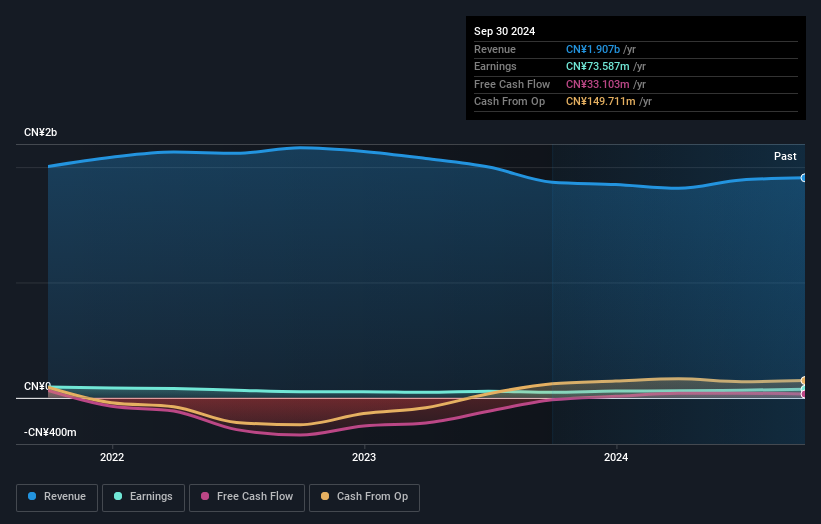Toggle the Earnings legend series
The width and height of the screenshot is (821, 524).
(143, 497)
